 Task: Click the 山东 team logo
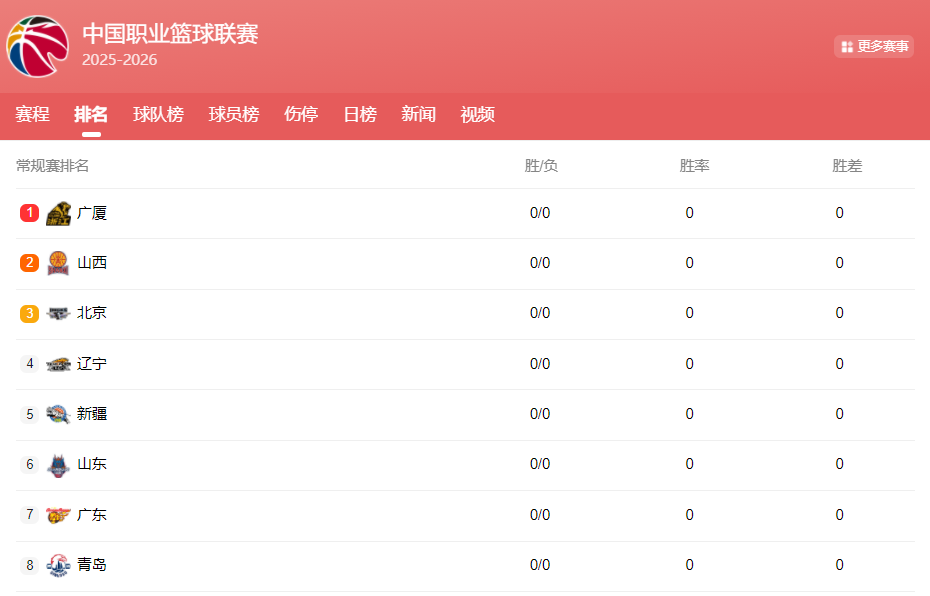click(57, 464)
